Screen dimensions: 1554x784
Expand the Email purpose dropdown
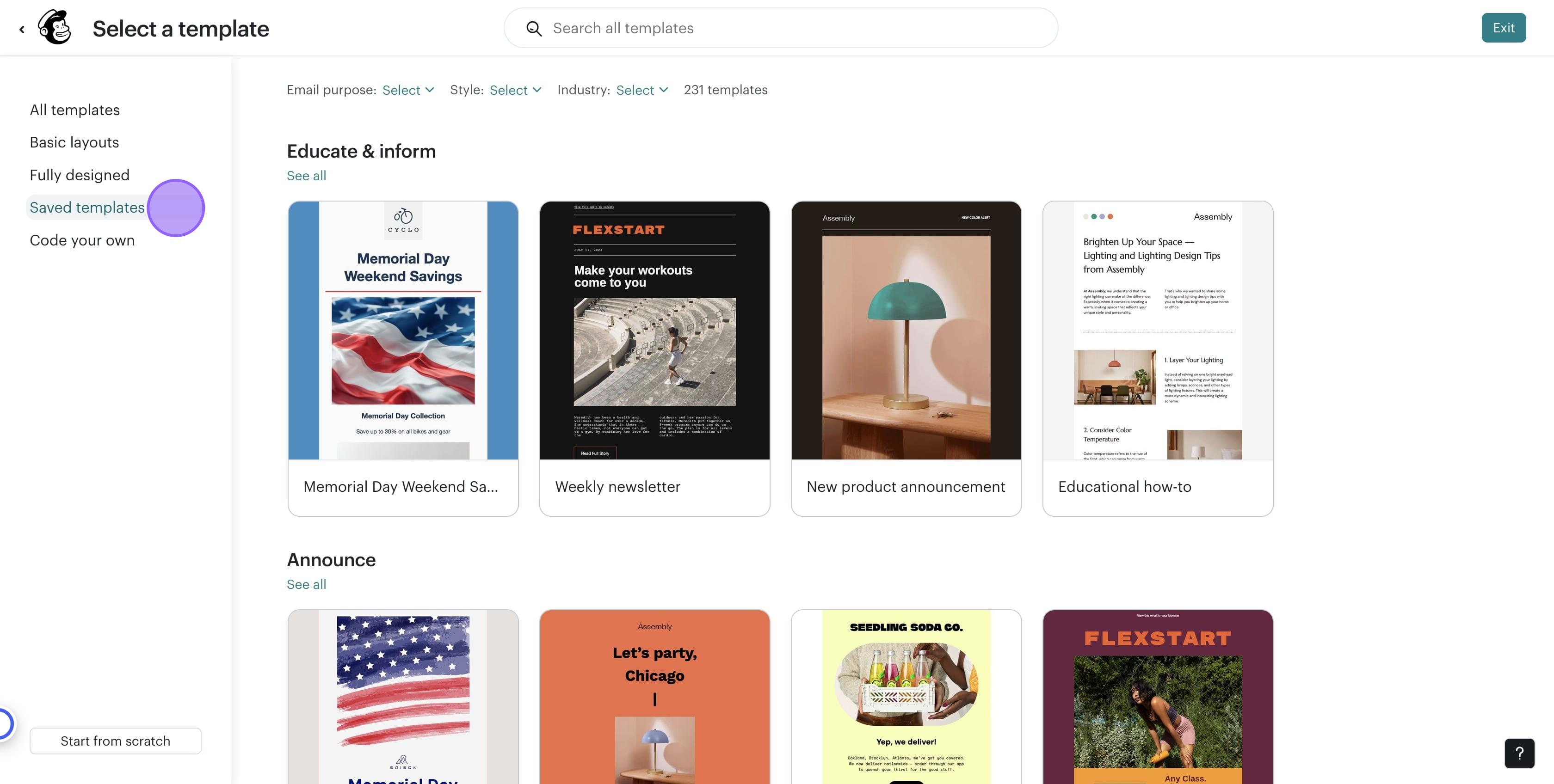(x=408, y=90)
